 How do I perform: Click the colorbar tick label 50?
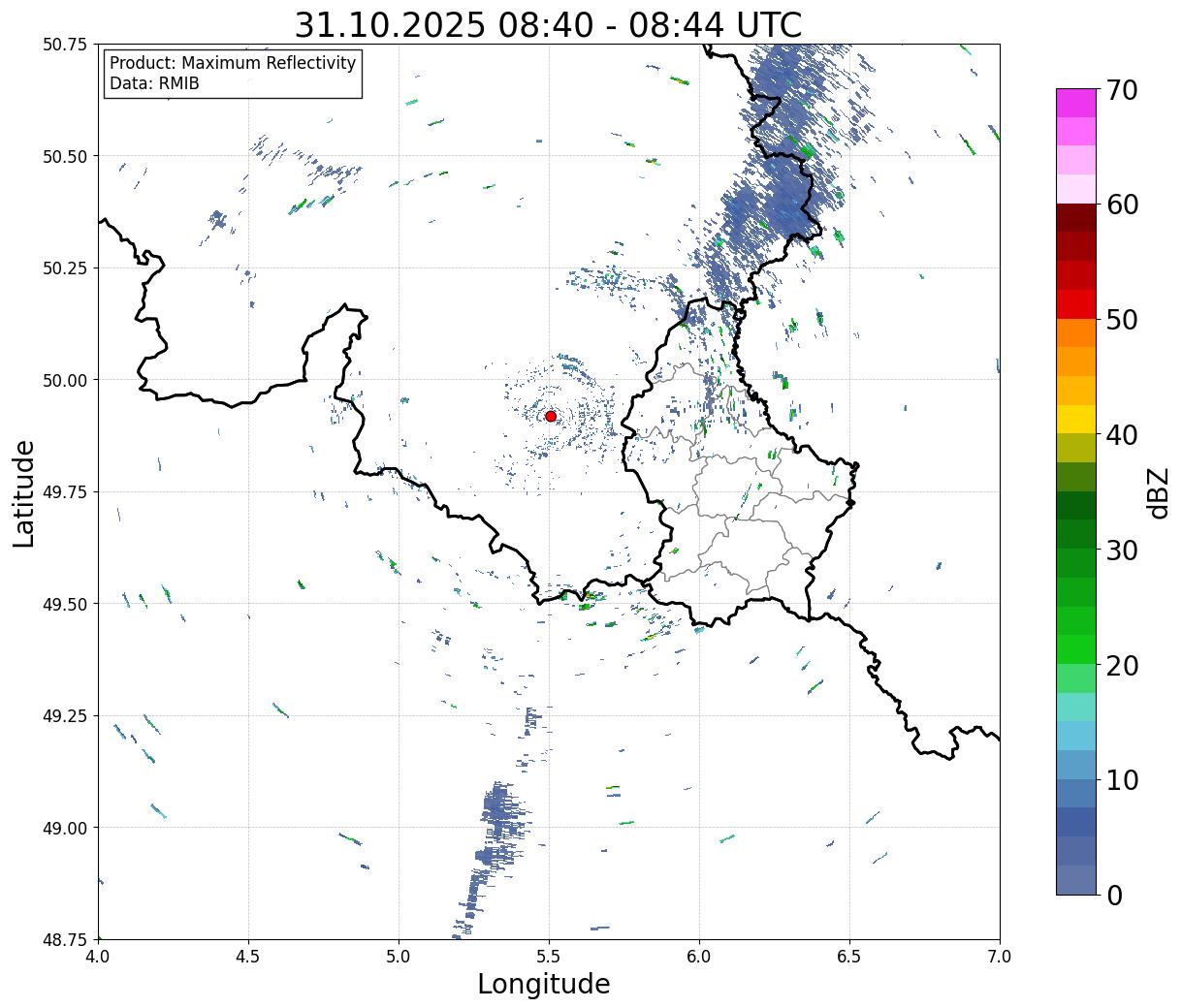tap(1121, 320)
